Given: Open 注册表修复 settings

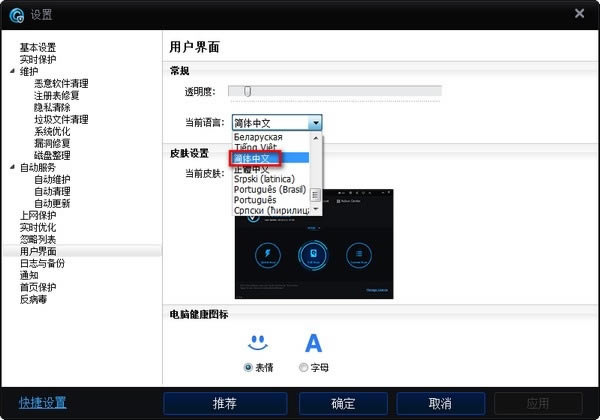Looking at the screenshot, I should [x=57, y=95].
